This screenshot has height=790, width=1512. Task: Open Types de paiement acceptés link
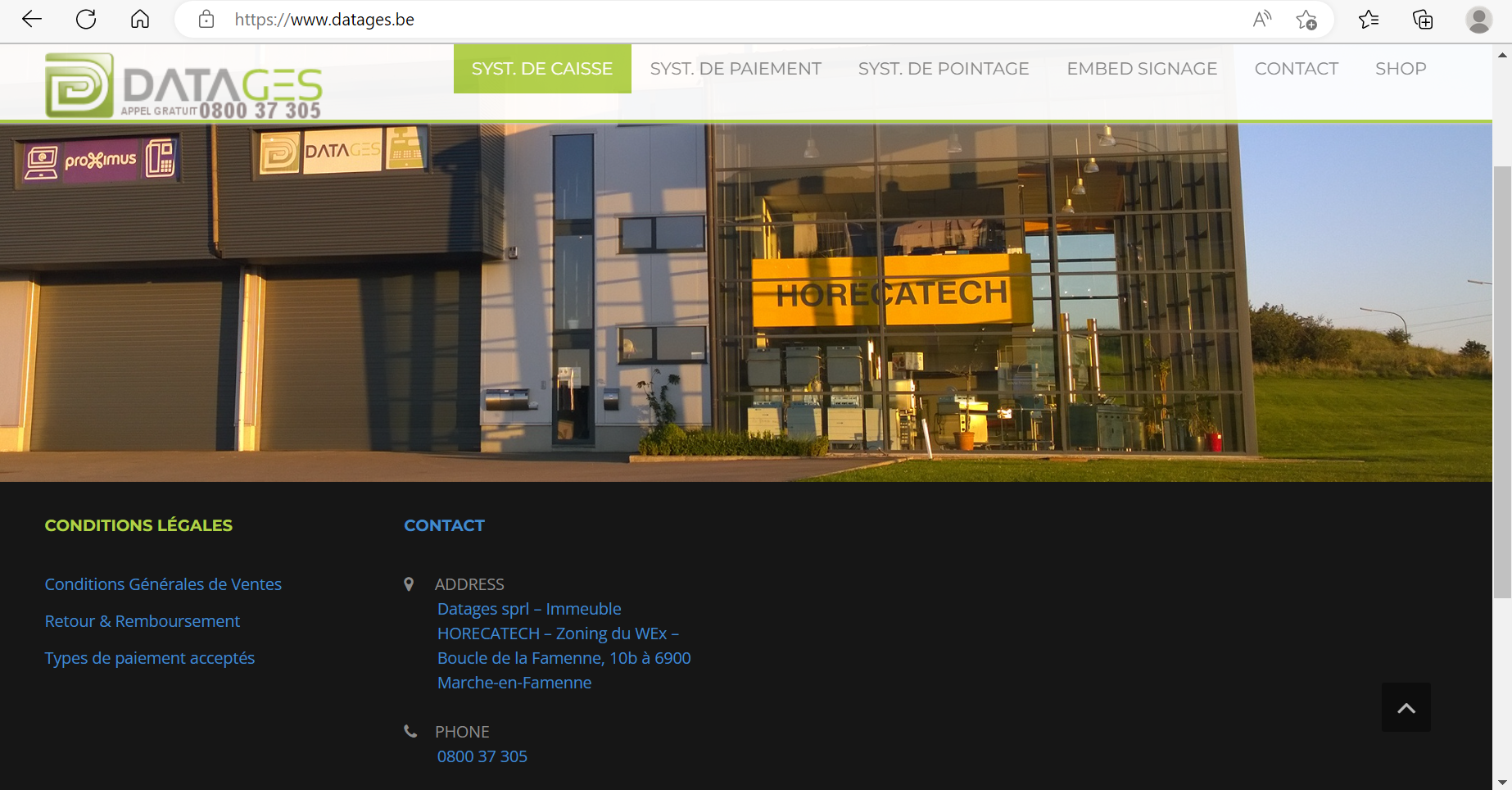(150, 658)
